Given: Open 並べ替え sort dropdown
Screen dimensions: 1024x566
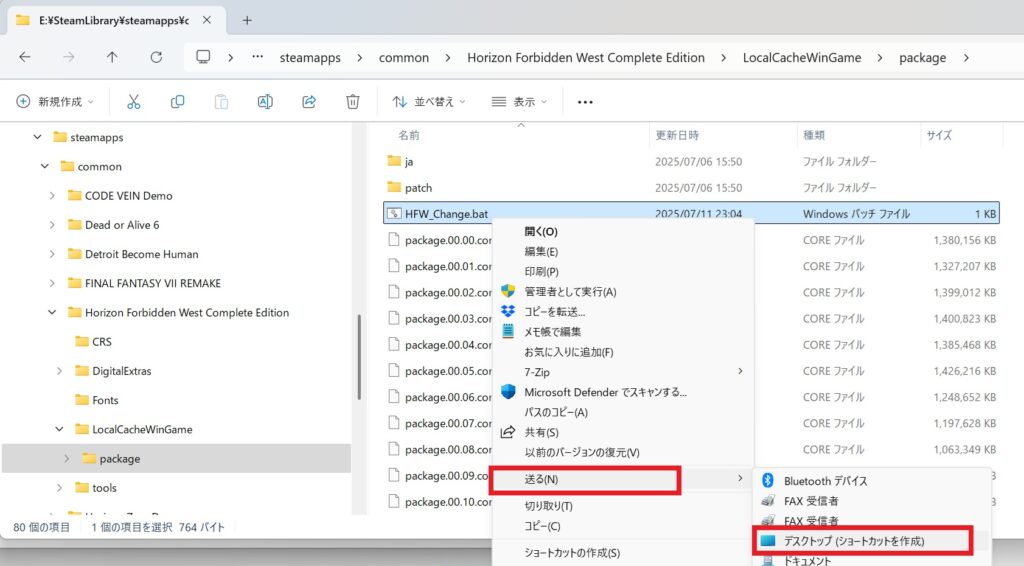Looking at the screenshot, I should (428, 102).
